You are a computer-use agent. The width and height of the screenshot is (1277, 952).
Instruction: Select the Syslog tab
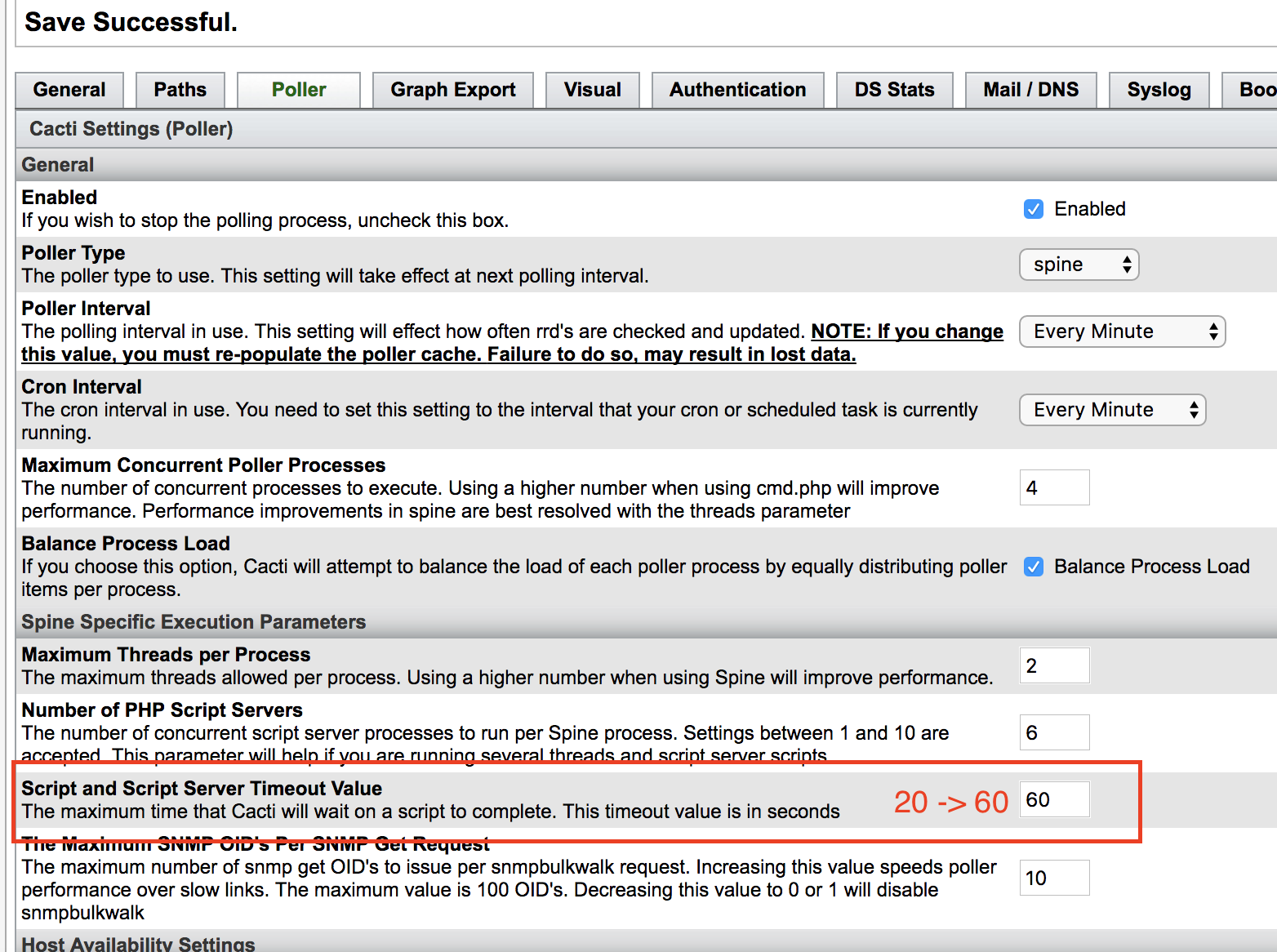(1159, 90)
